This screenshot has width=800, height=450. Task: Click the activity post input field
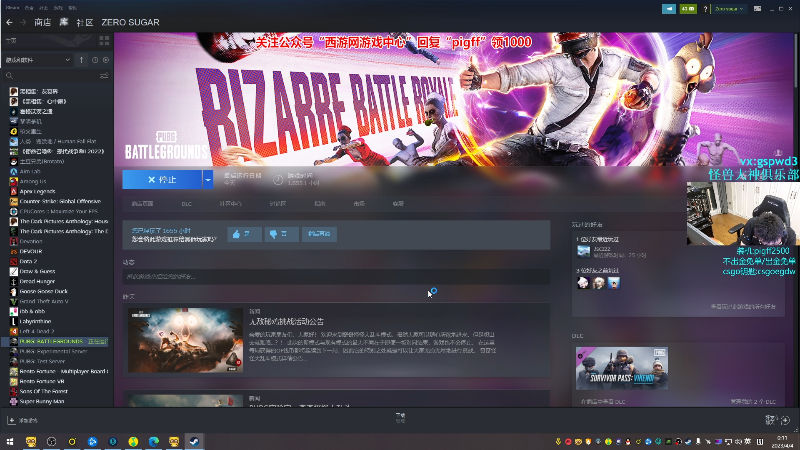[x=336, y=277]
